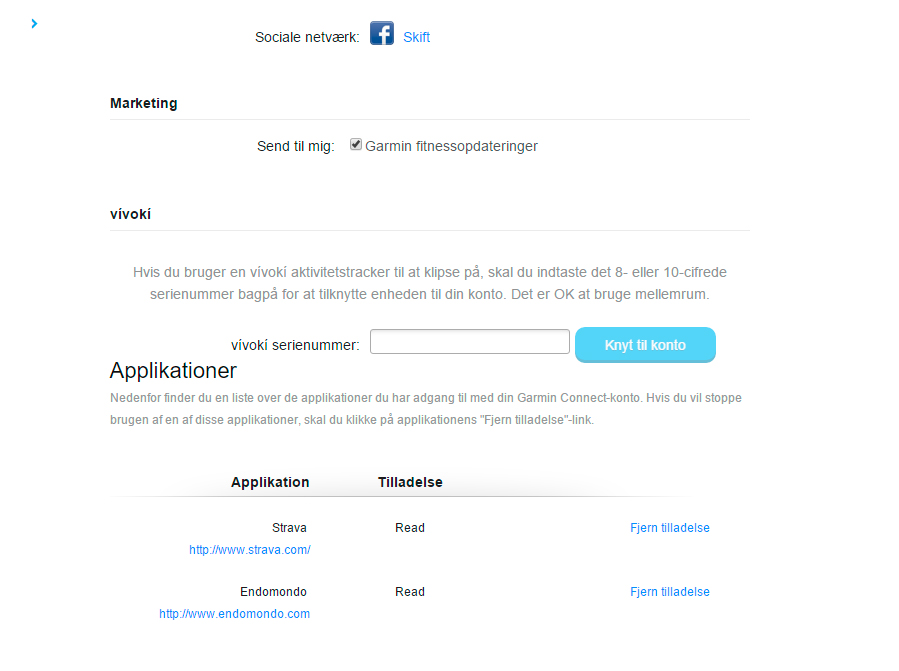Toggle the Garmin fitnessopdateringer checkbox

[356, 145]
